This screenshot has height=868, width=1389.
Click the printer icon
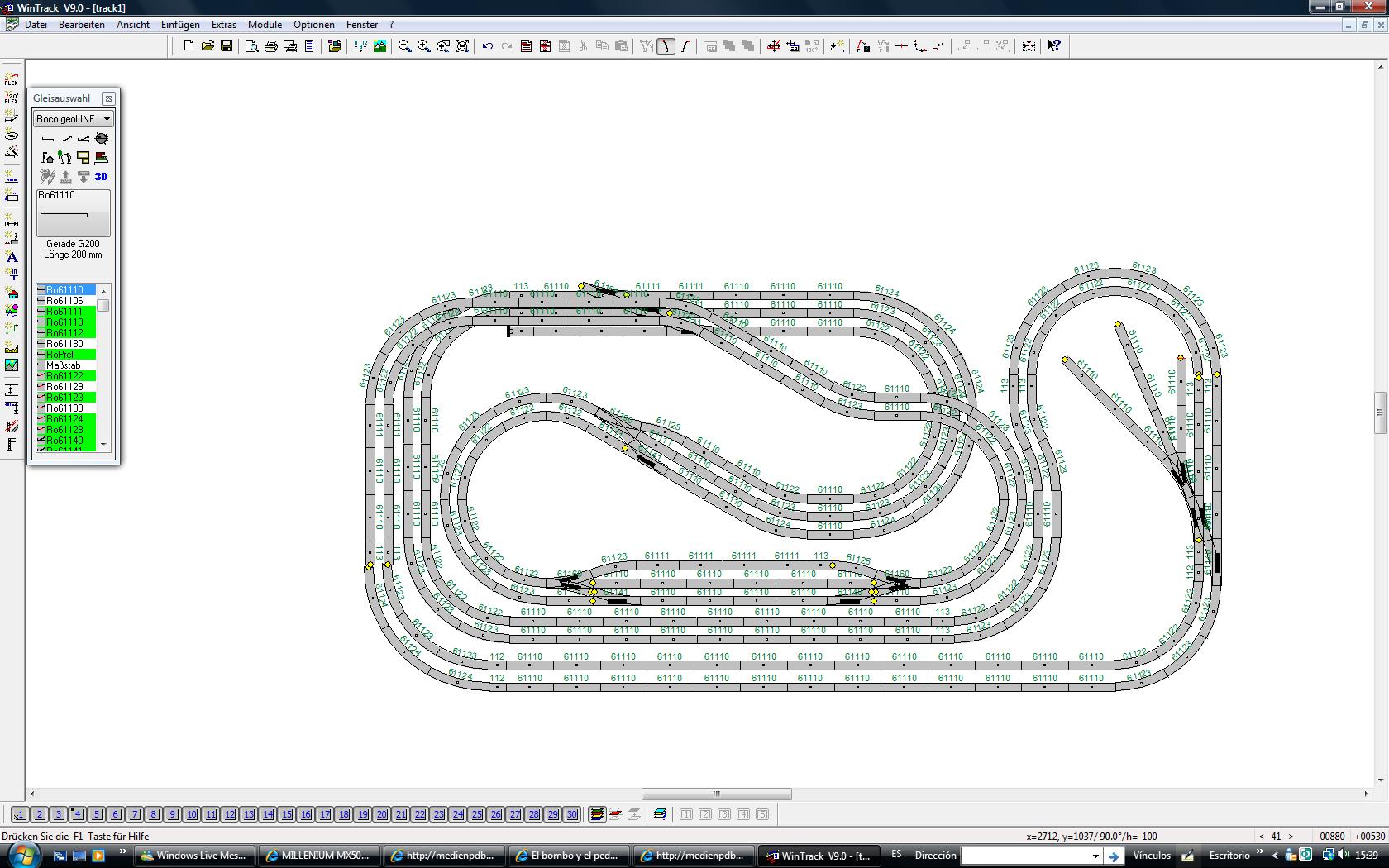271,46
